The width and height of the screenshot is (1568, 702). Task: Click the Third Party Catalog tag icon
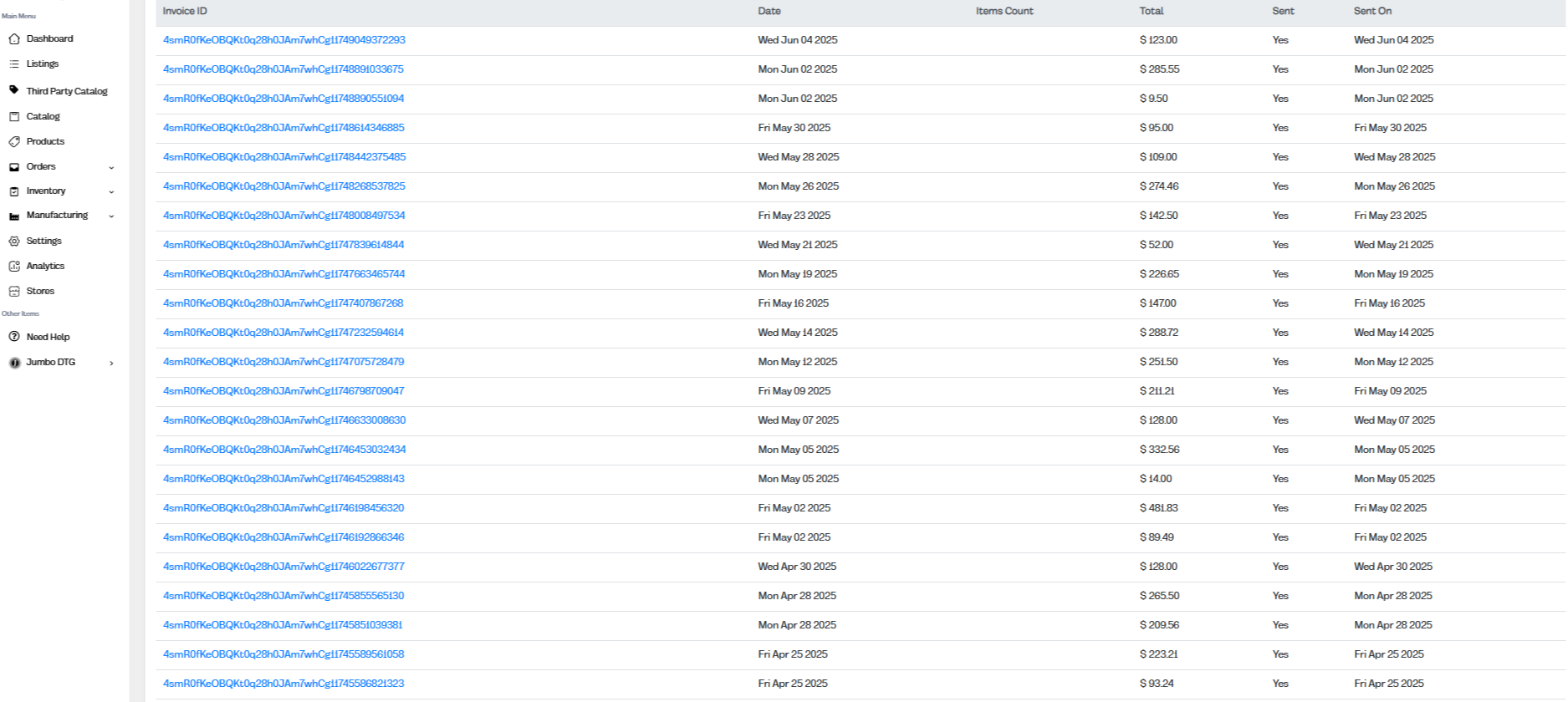pyautogui.click(x=14, y=90)
